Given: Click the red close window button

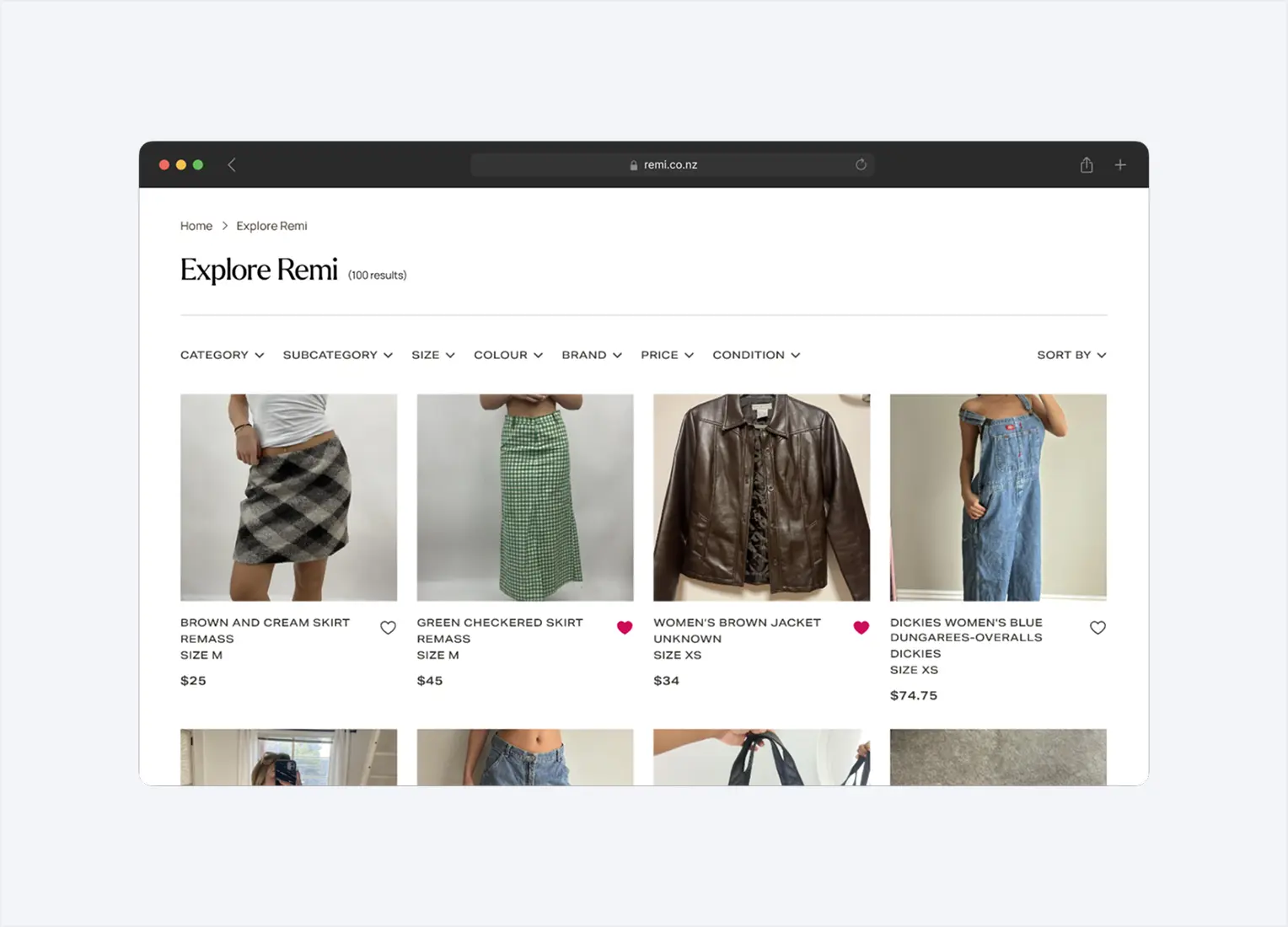Looking at the screenshot, I should [x=164, y=164].
